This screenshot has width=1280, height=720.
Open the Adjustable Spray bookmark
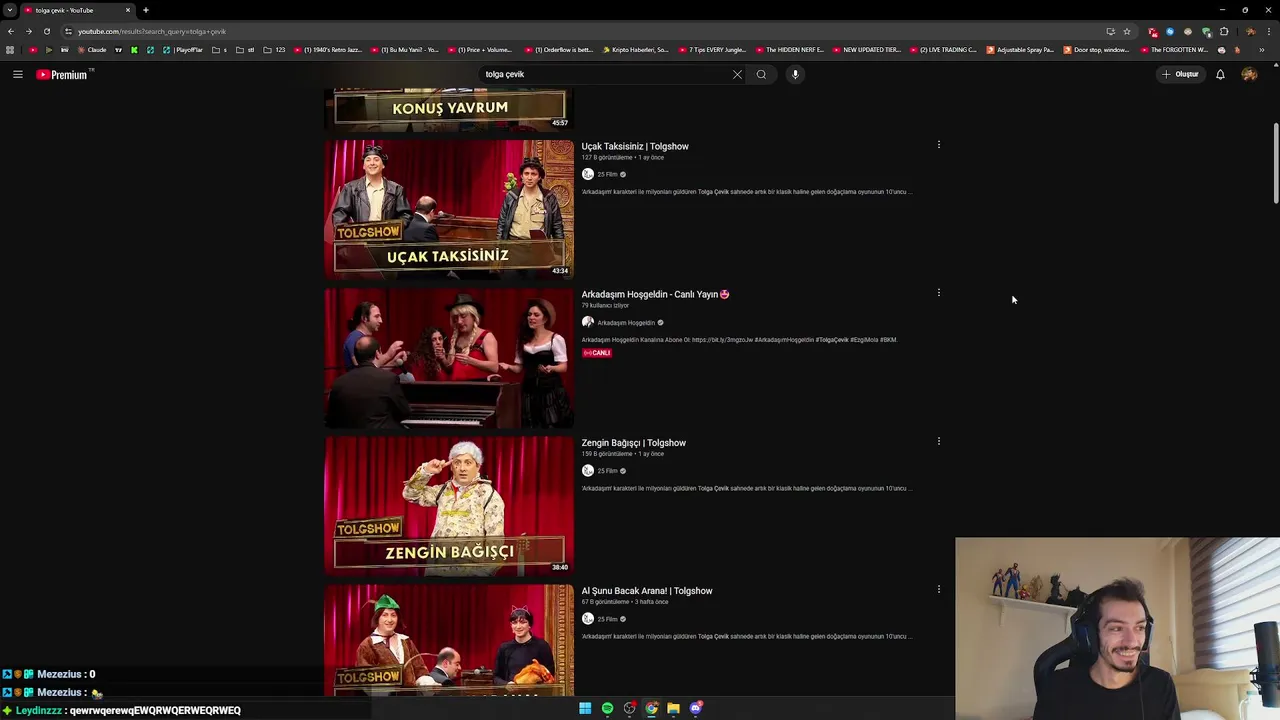coord(1021,50)
